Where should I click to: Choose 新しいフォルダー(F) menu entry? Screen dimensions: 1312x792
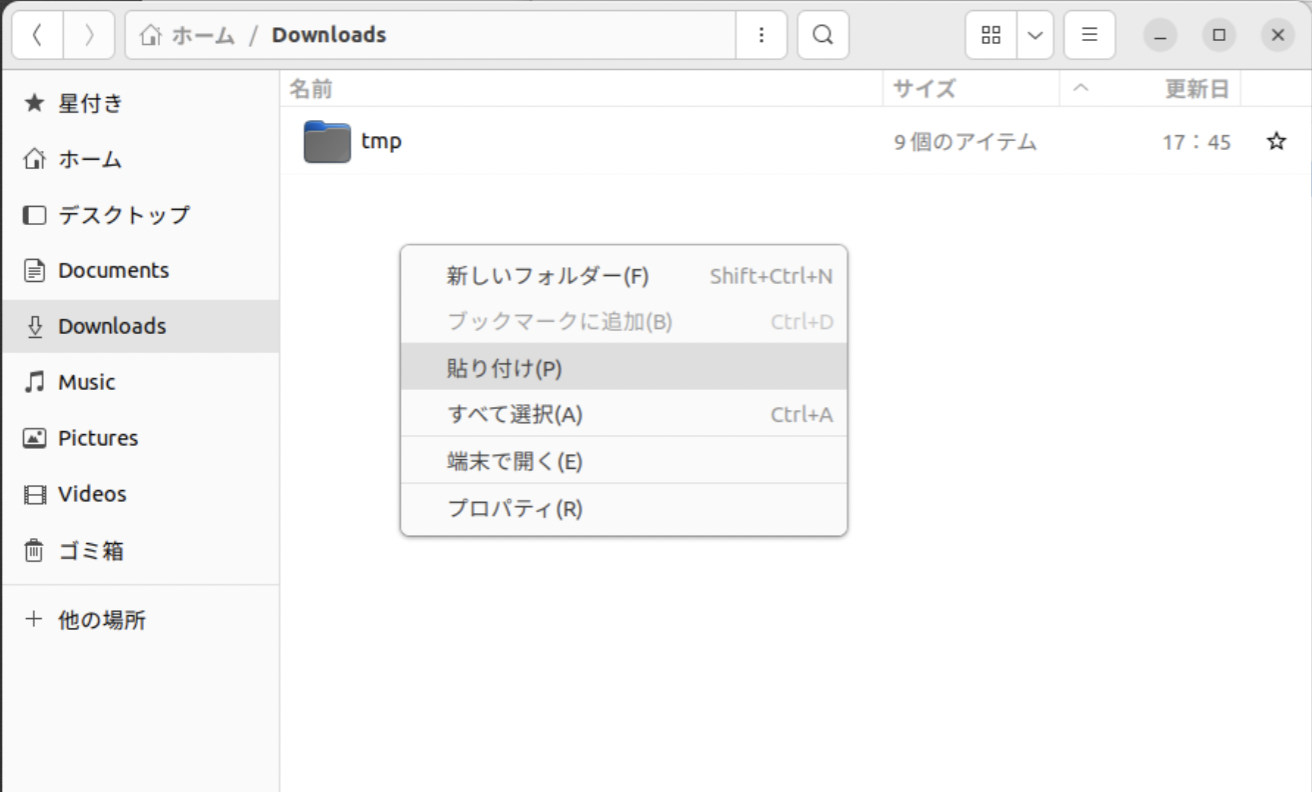tap(547, 276)
